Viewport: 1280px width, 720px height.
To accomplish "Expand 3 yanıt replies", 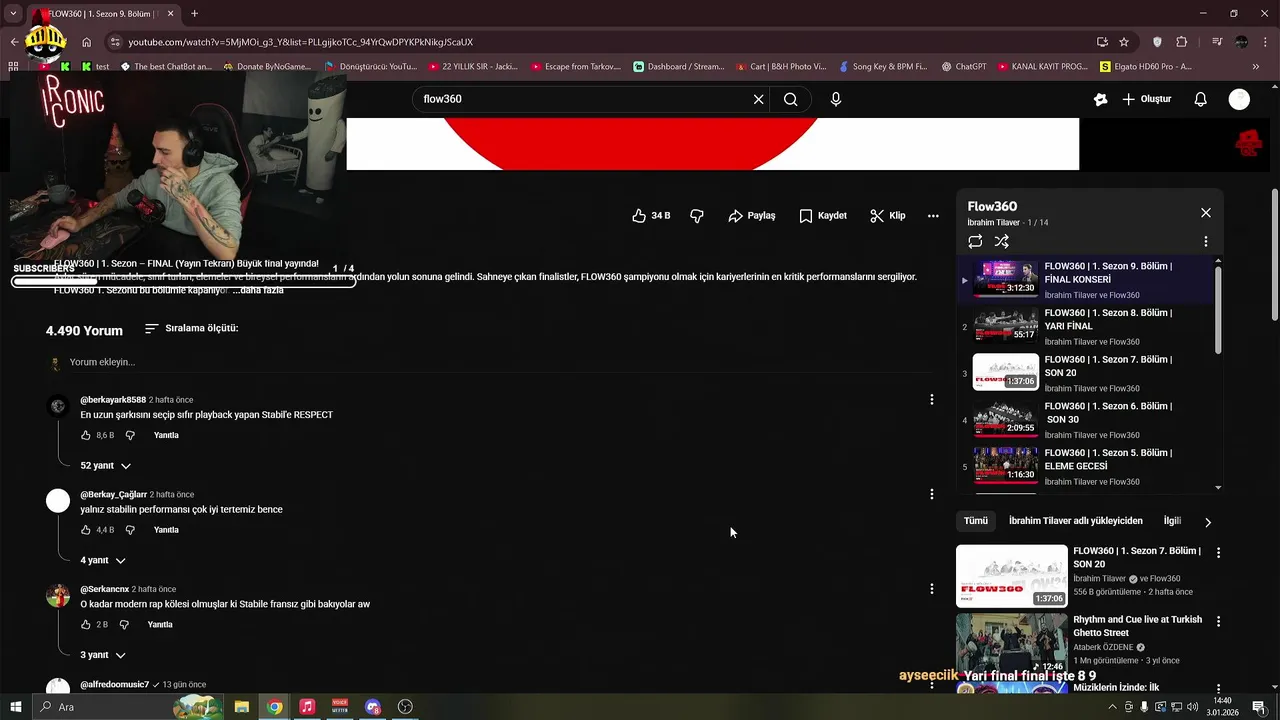I will pyautogui.click(x=103, y=655).
